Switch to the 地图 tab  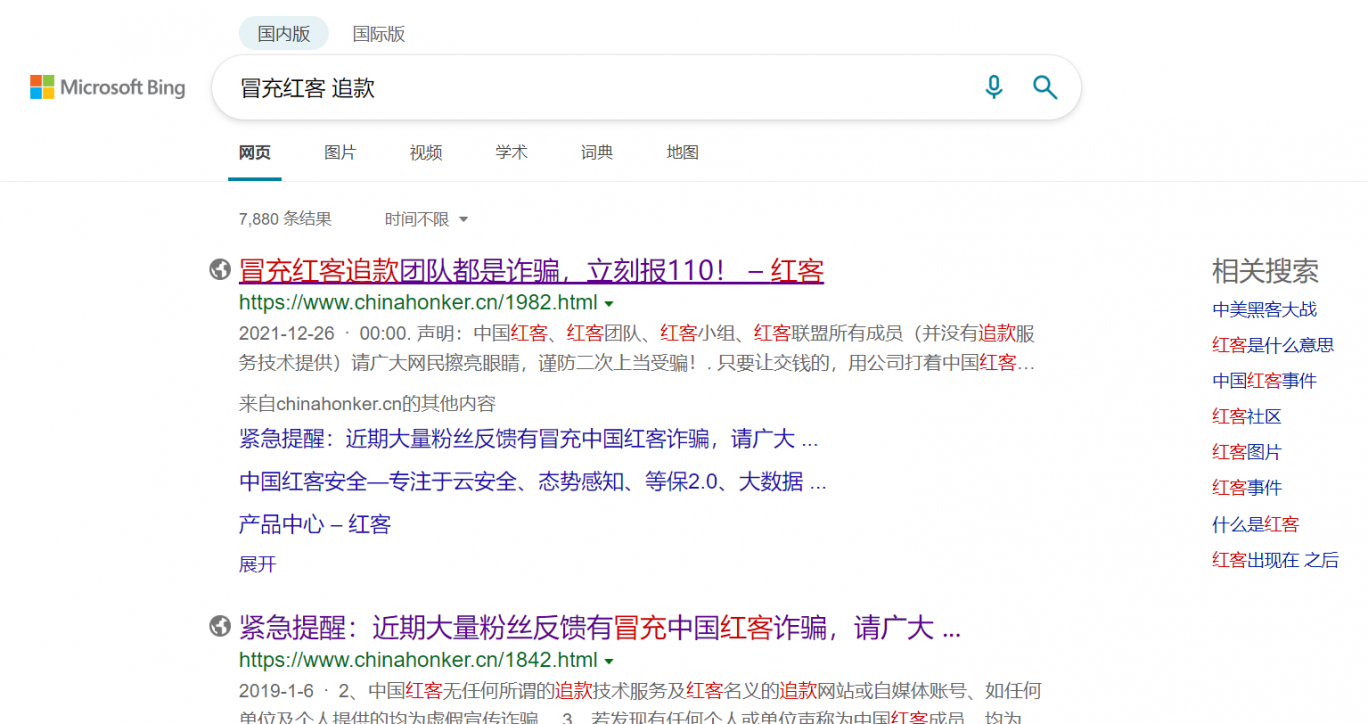[683, 153]
